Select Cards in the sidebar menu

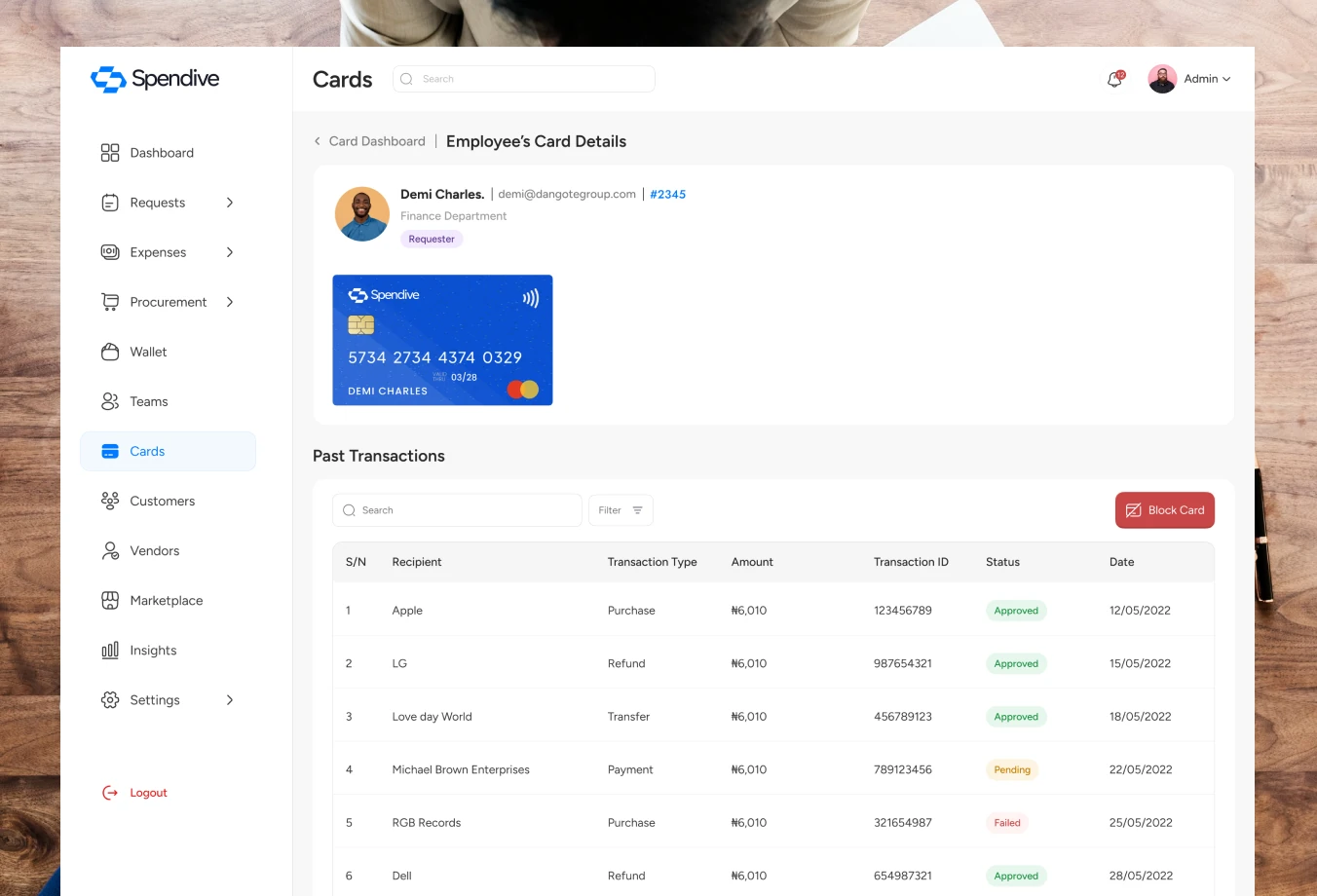(x=168, y=451)
